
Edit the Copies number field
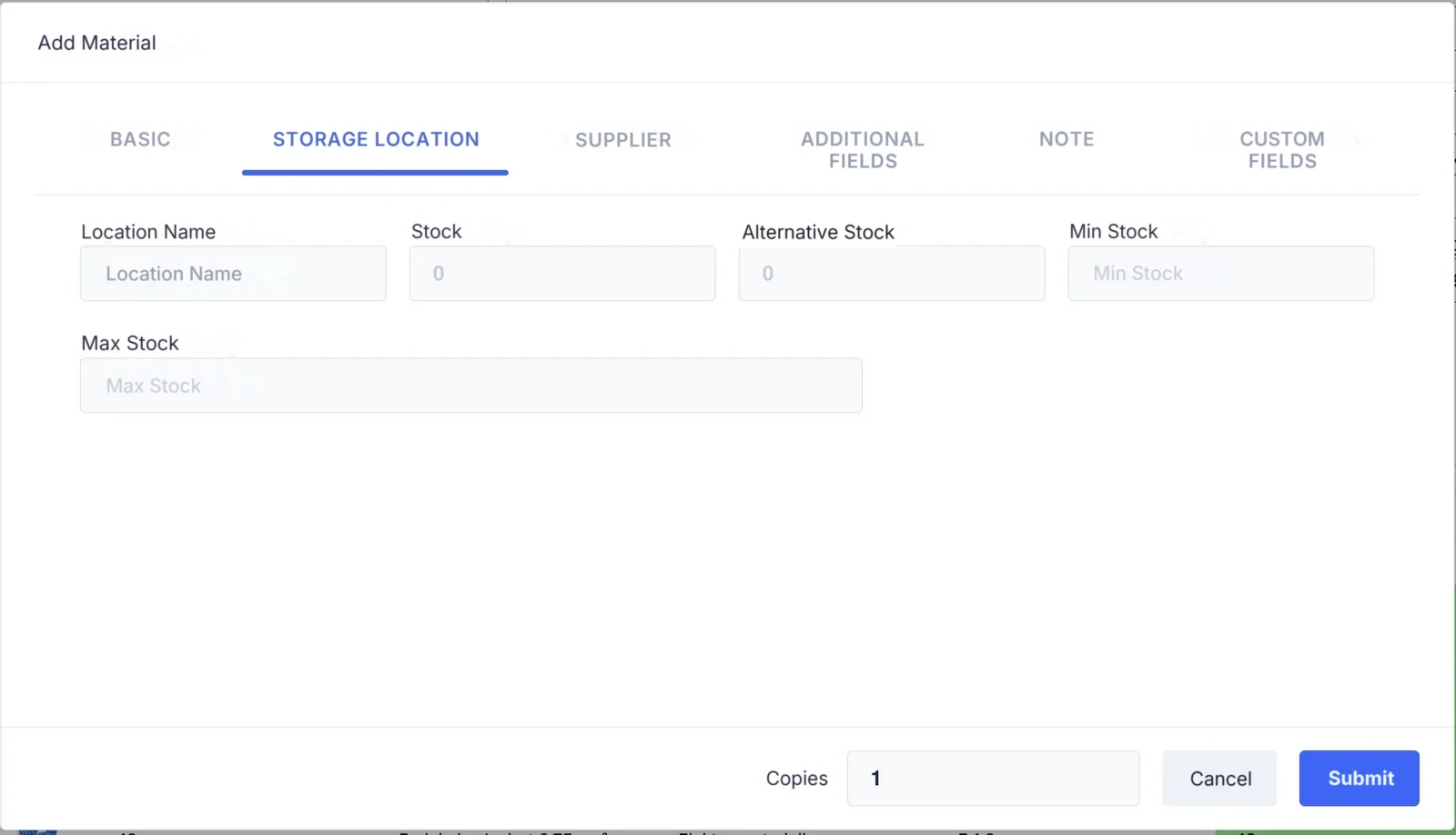[993, 779]
